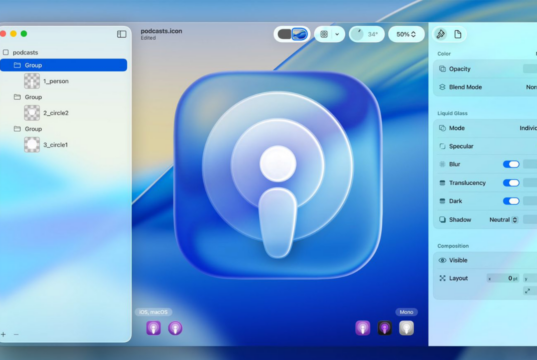This screenshot has width=537, height=360.
Task: Select the iOS, macOS platform label
Action: (x=153, y=312)
